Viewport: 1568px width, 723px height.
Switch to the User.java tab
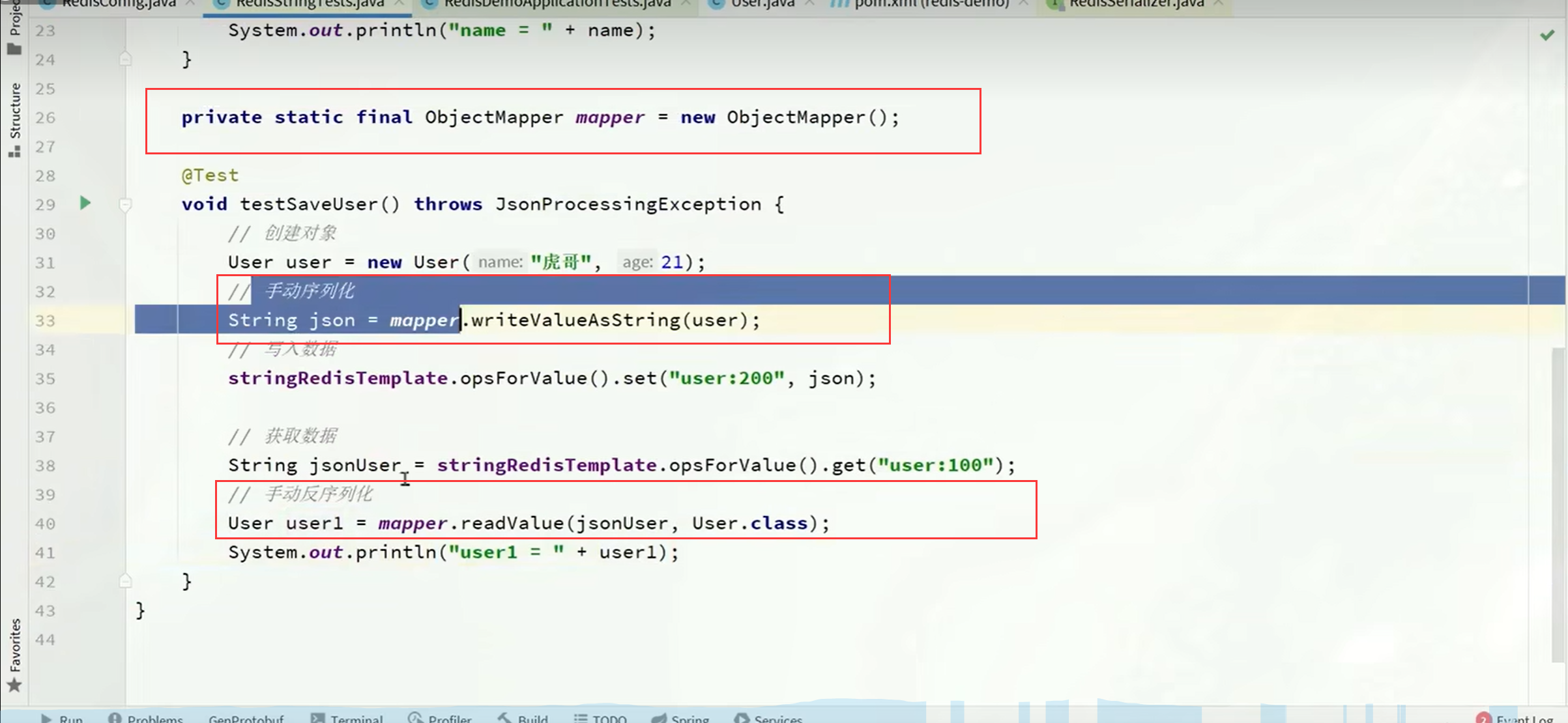pyautogui.click(x=761, y=4)
